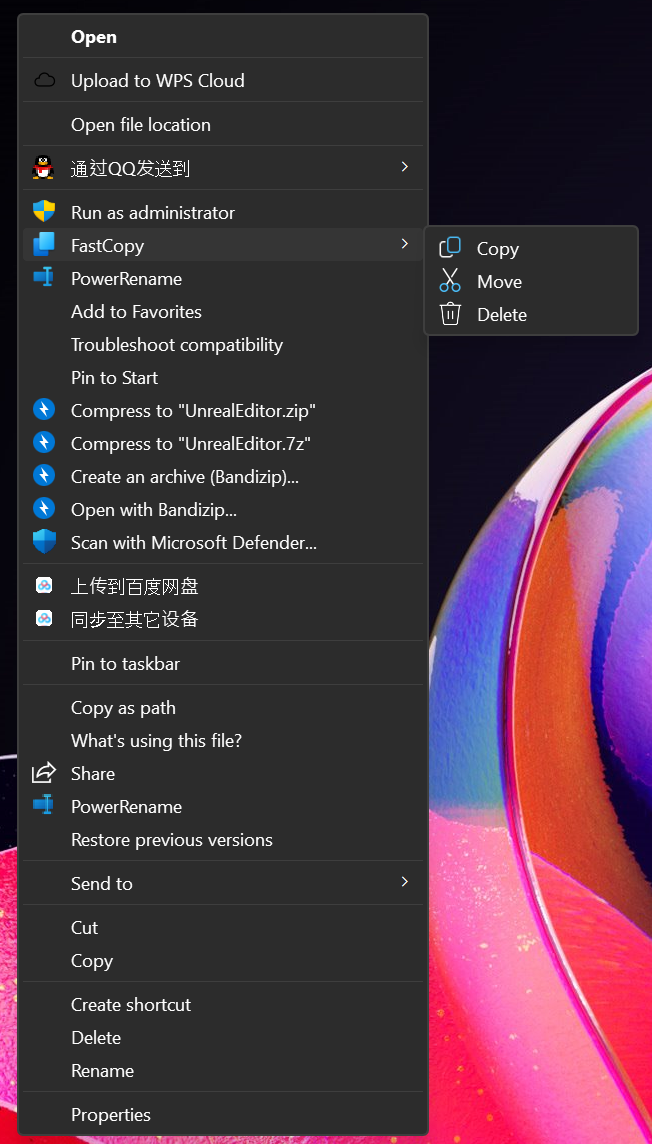Click the Bandizip icon beside Open with Bandizip
This screenshot has height=1144, width=652.
44,509
